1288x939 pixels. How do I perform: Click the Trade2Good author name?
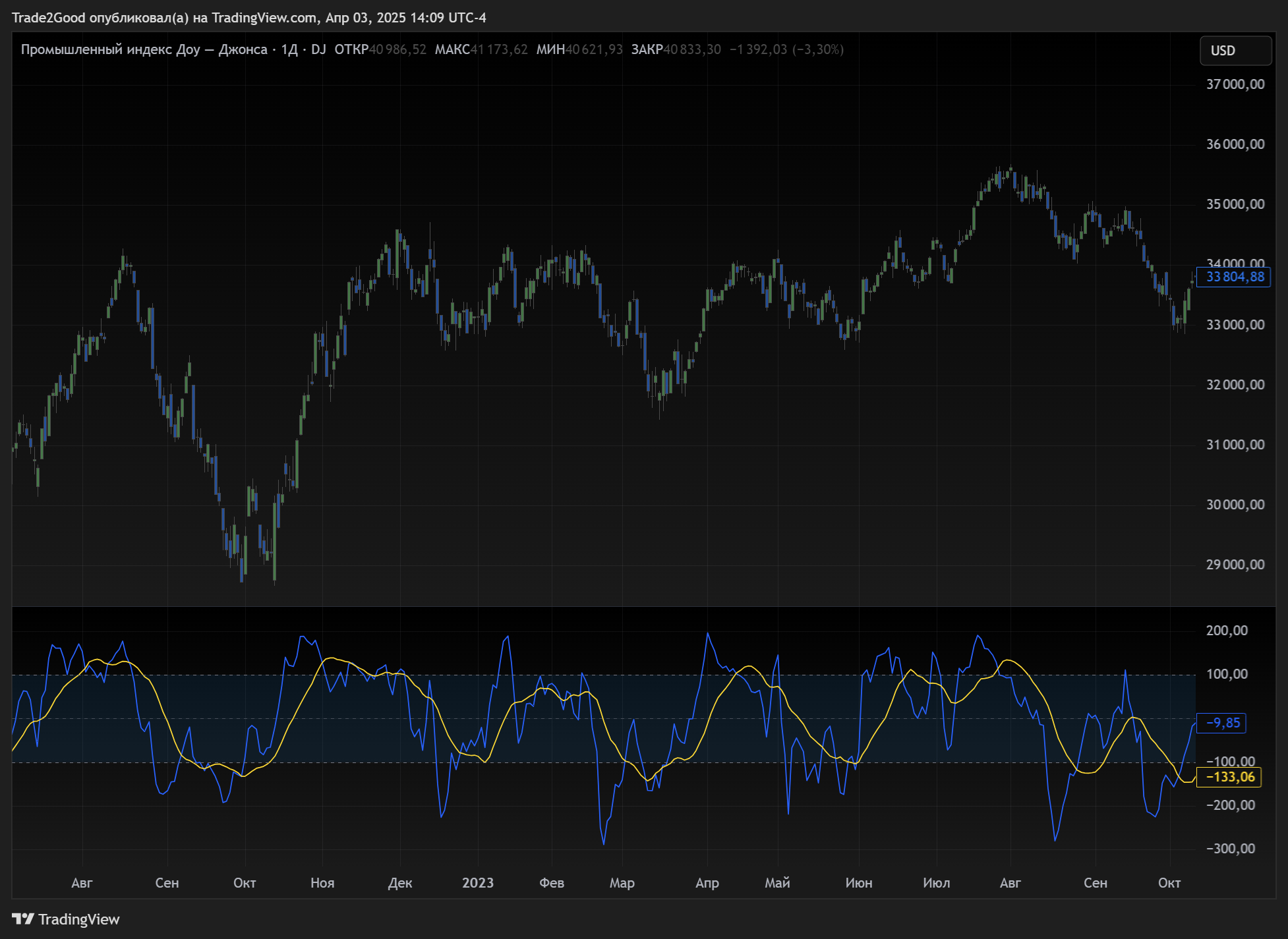[48, 18]
